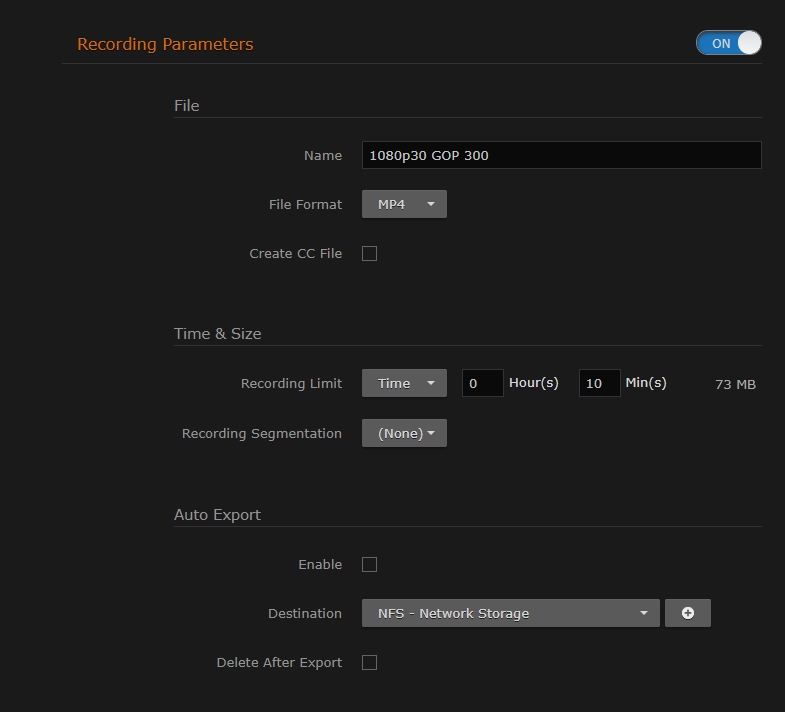Open the Recording Limit Time dropdown

[404, 383]
